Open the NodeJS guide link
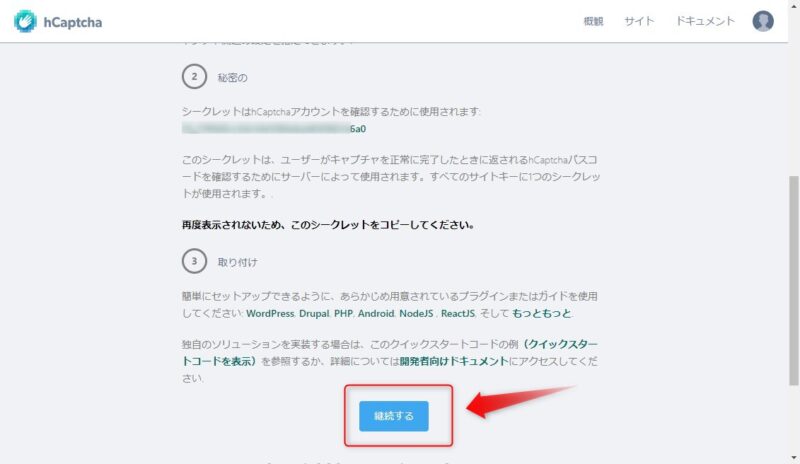 pyautogui.click(x=416, y=313)
